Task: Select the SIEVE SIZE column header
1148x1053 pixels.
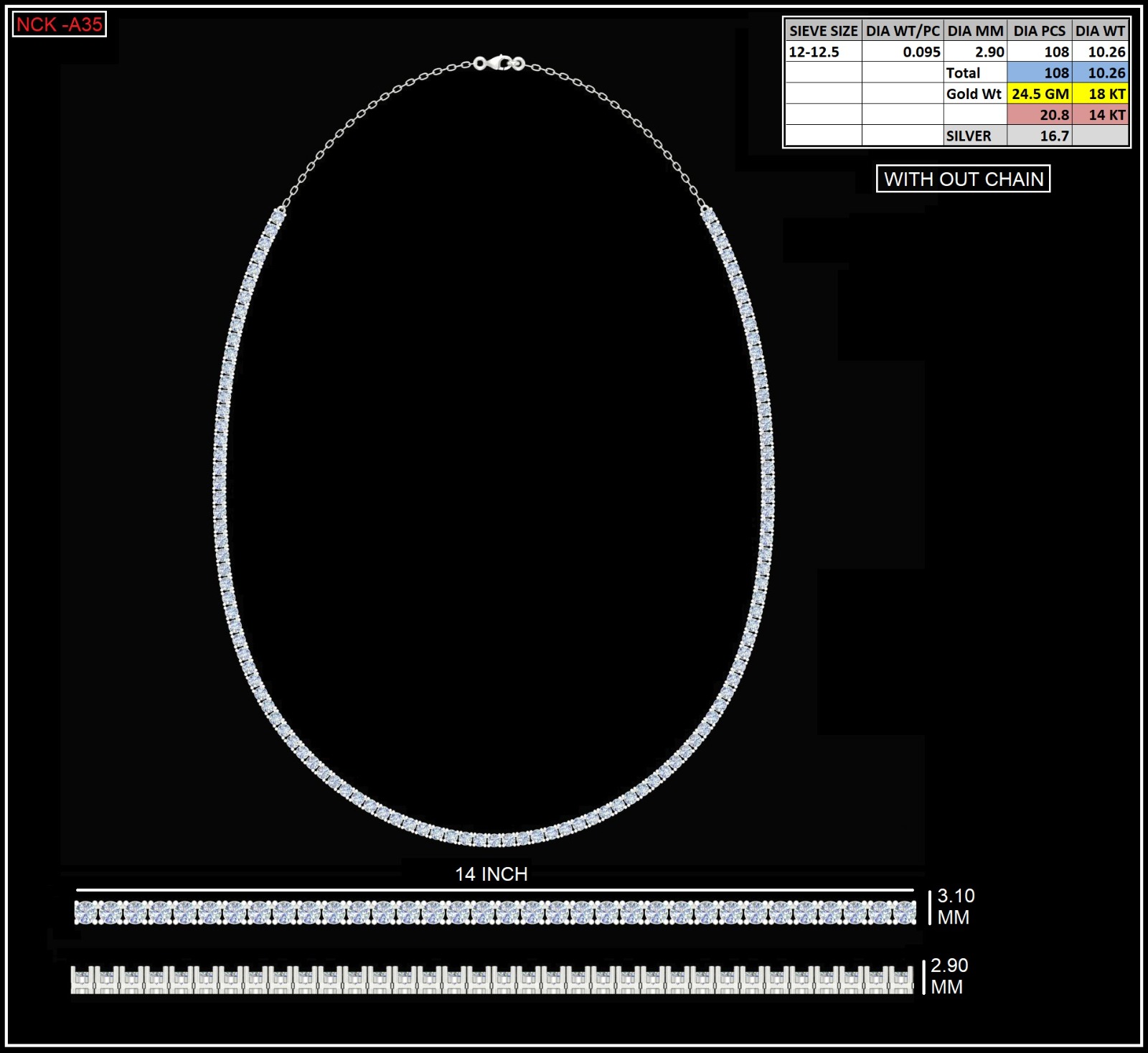Action: click(823, 31)
